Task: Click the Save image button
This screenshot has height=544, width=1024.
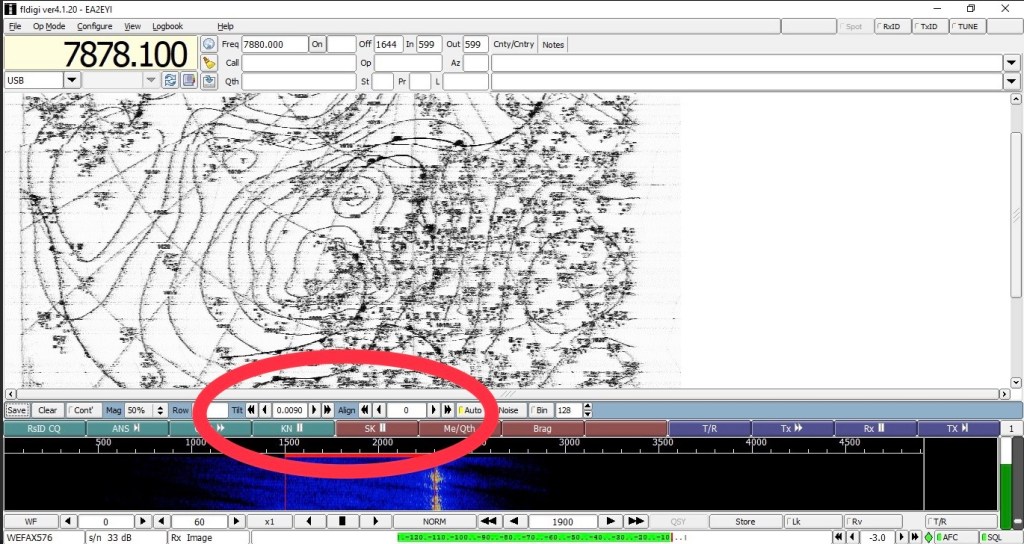Action: [16, 410]
